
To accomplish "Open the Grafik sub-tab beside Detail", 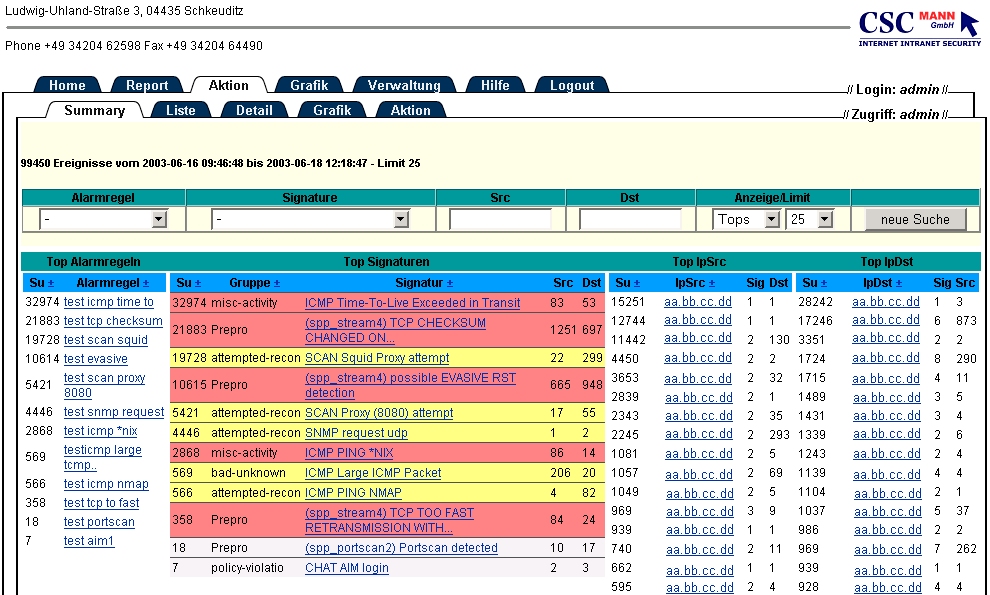I will tap(332, 110).
